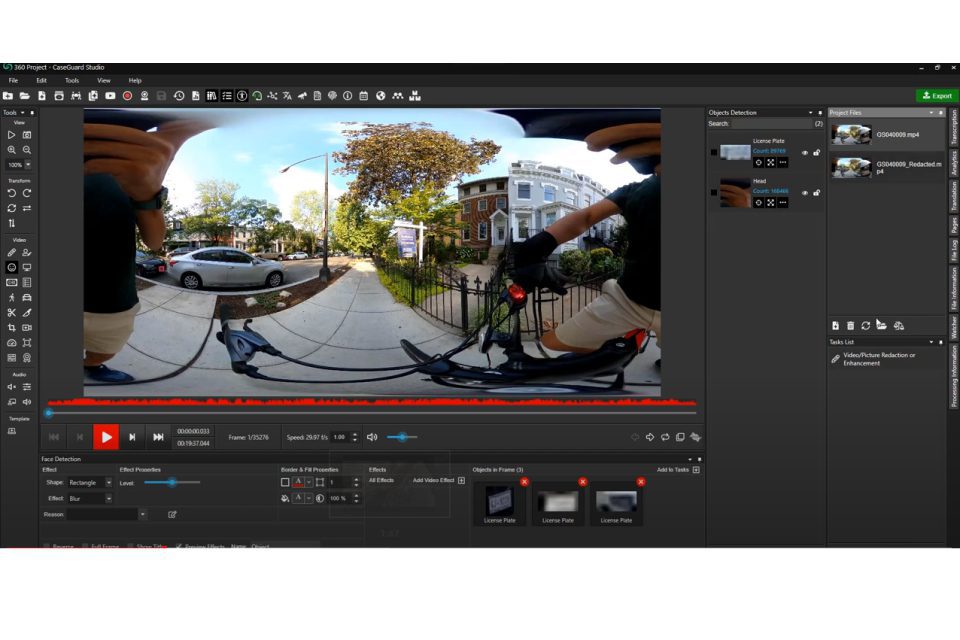This screenshot has width=960, height=640.
Task: Click Add to Tasks button
Action: click(x=678, y=470)
